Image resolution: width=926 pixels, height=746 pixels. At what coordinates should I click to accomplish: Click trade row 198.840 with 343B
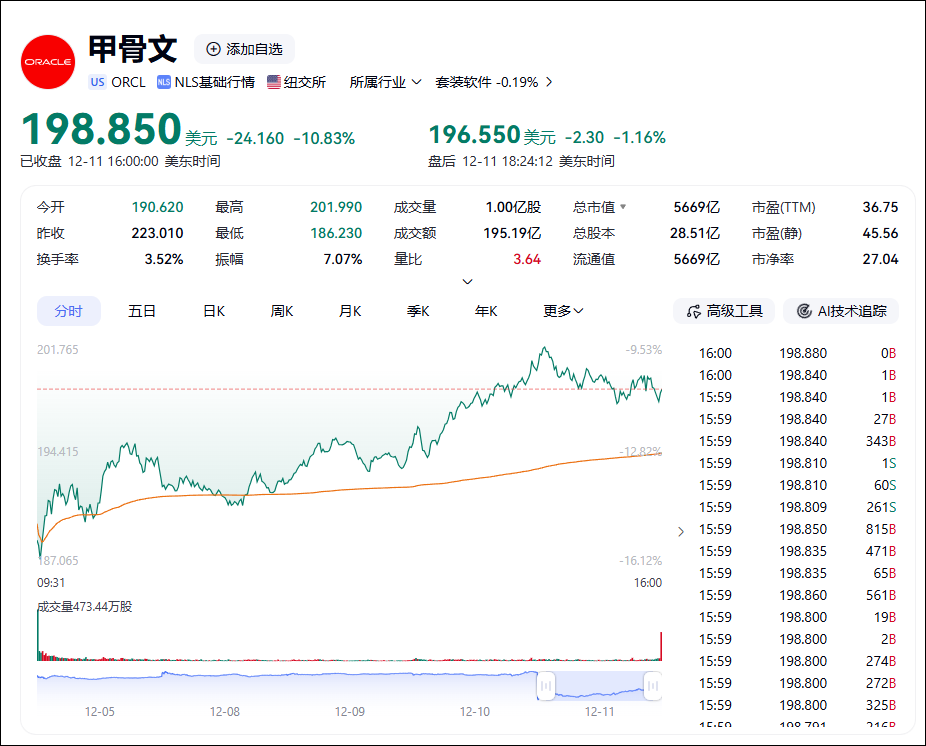(797, 441)
